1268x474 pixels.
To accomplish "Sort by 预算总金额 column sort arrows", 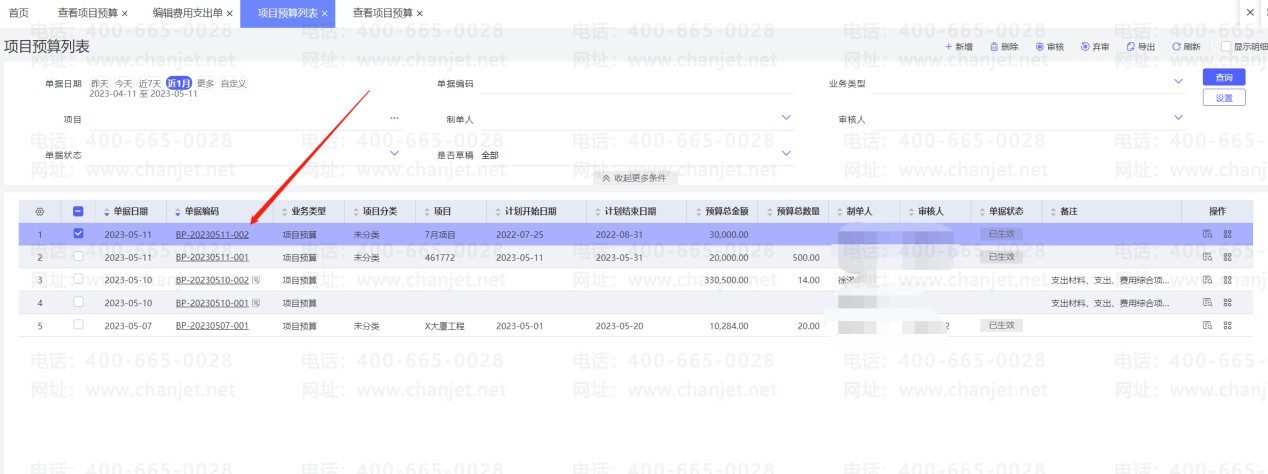I will coord(699,212).
